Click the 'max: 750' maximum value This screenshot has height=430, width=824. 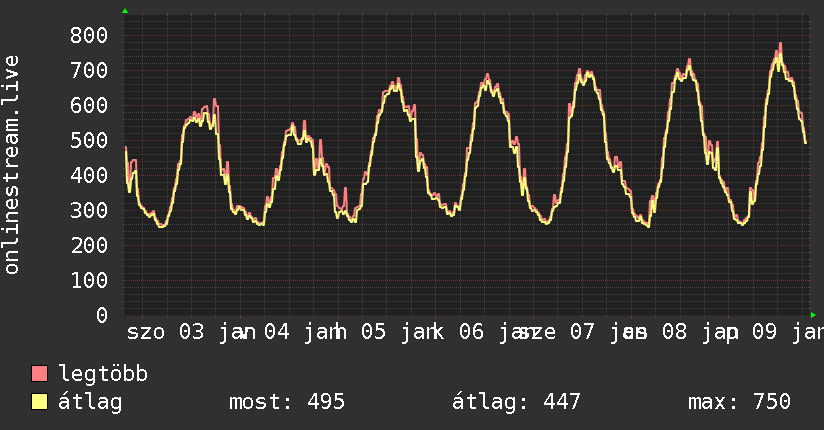pyautogui.click(x=739, y=402)
